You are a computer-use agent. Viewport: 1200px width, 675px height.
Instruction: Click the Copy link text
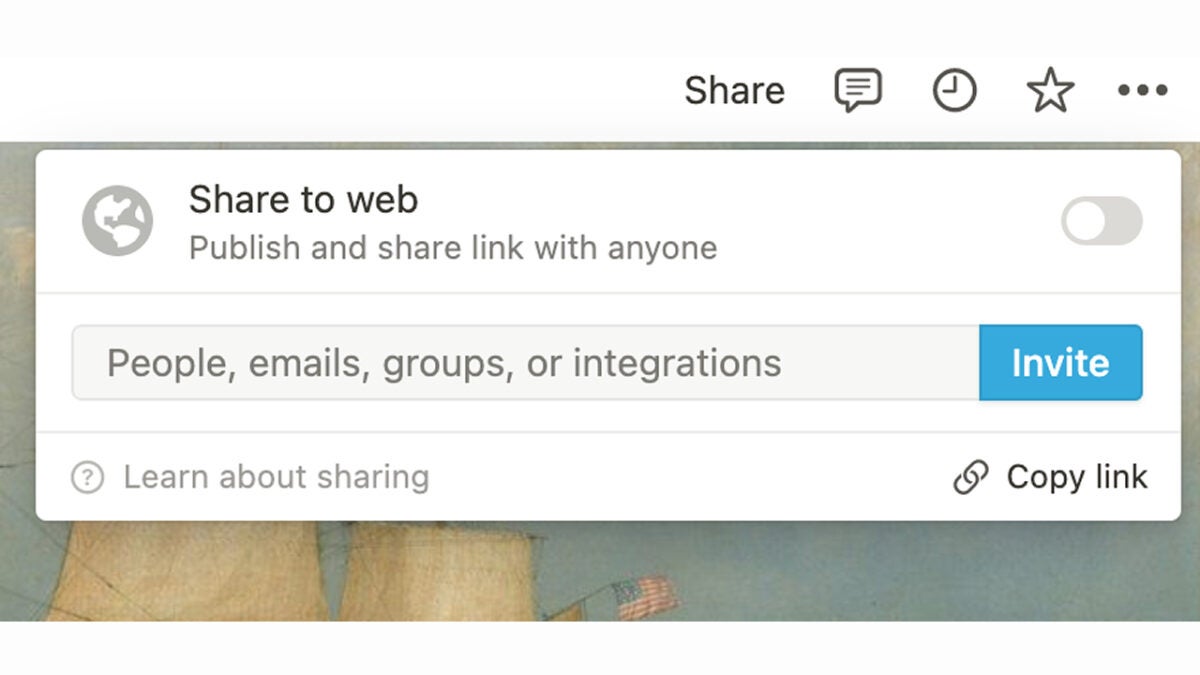(1077, 477)
